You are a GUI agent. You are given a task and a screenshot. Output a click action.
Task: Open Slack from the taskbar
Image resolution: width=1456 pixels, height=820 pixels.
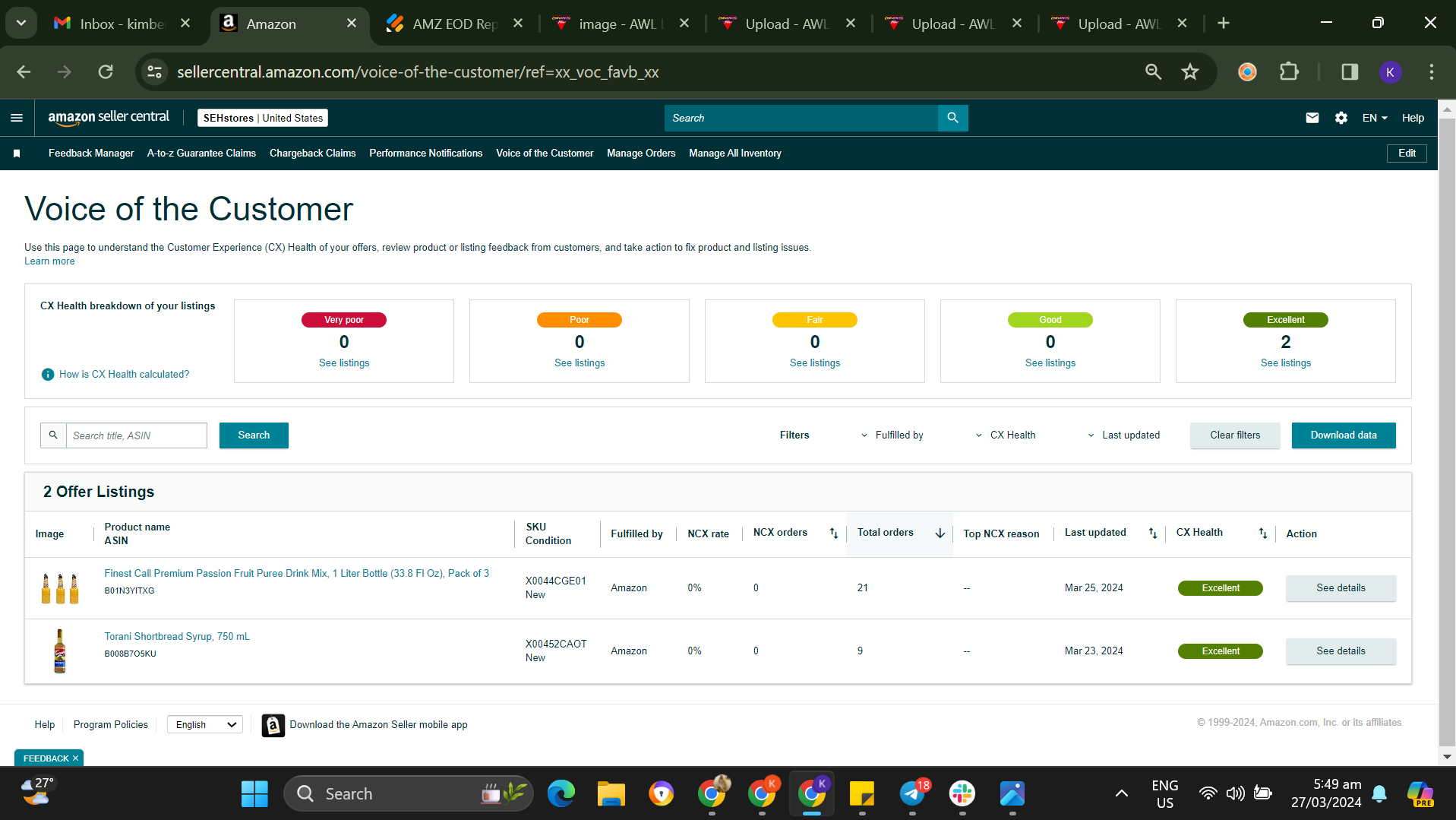(962, 794)
